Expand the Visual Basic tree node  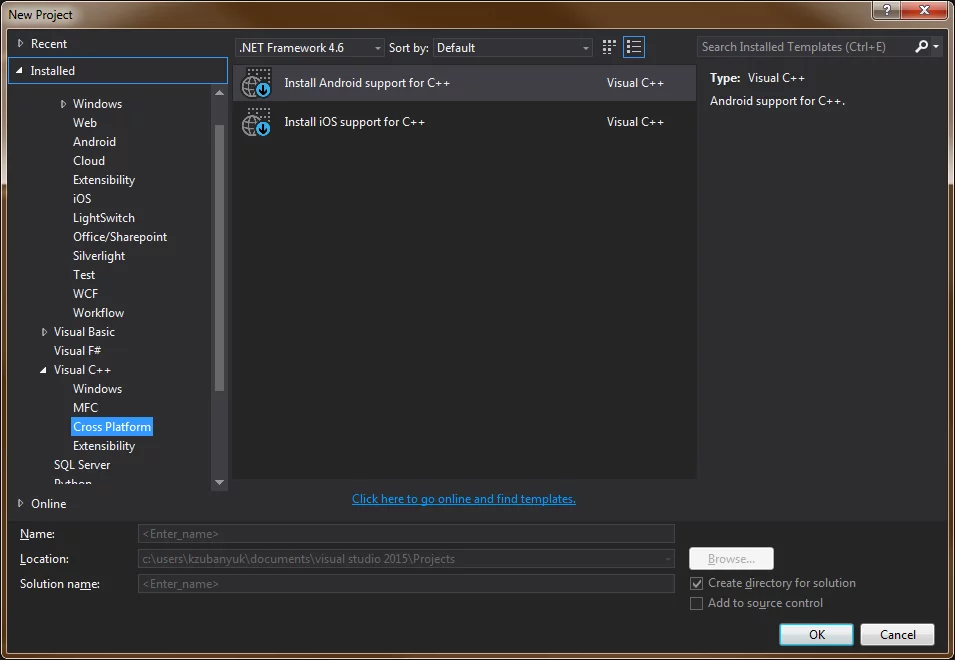(x=44, y=332)
